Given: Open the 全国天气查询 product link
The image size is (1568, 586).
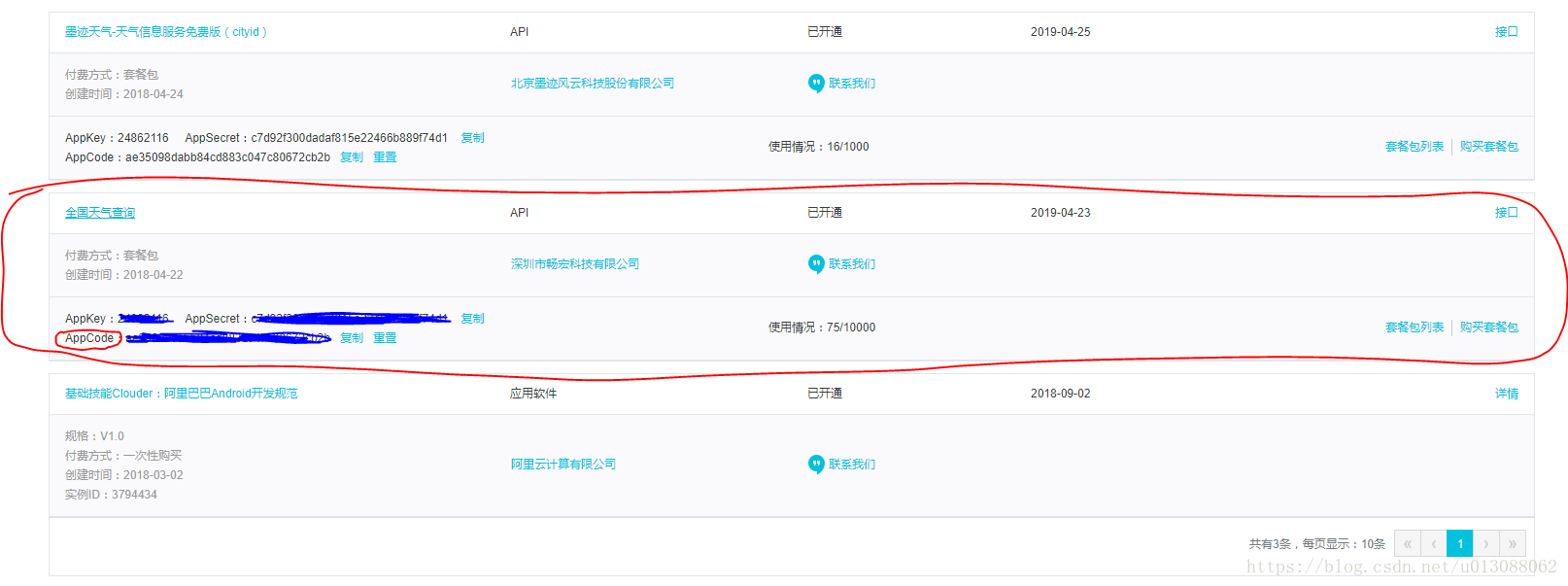Looking at the screenshot, I should coord(100,213).
